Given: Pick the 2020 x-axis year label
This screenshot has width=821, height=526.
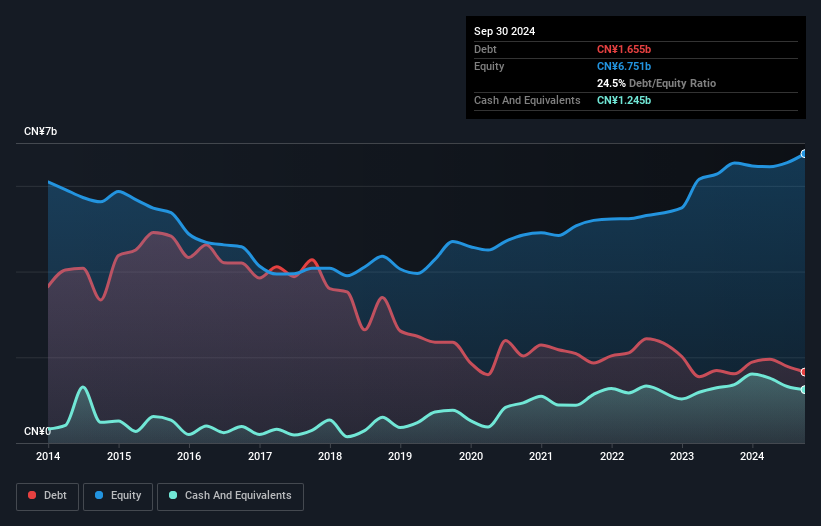Looking at the screenshot, I should coord(471,456).
